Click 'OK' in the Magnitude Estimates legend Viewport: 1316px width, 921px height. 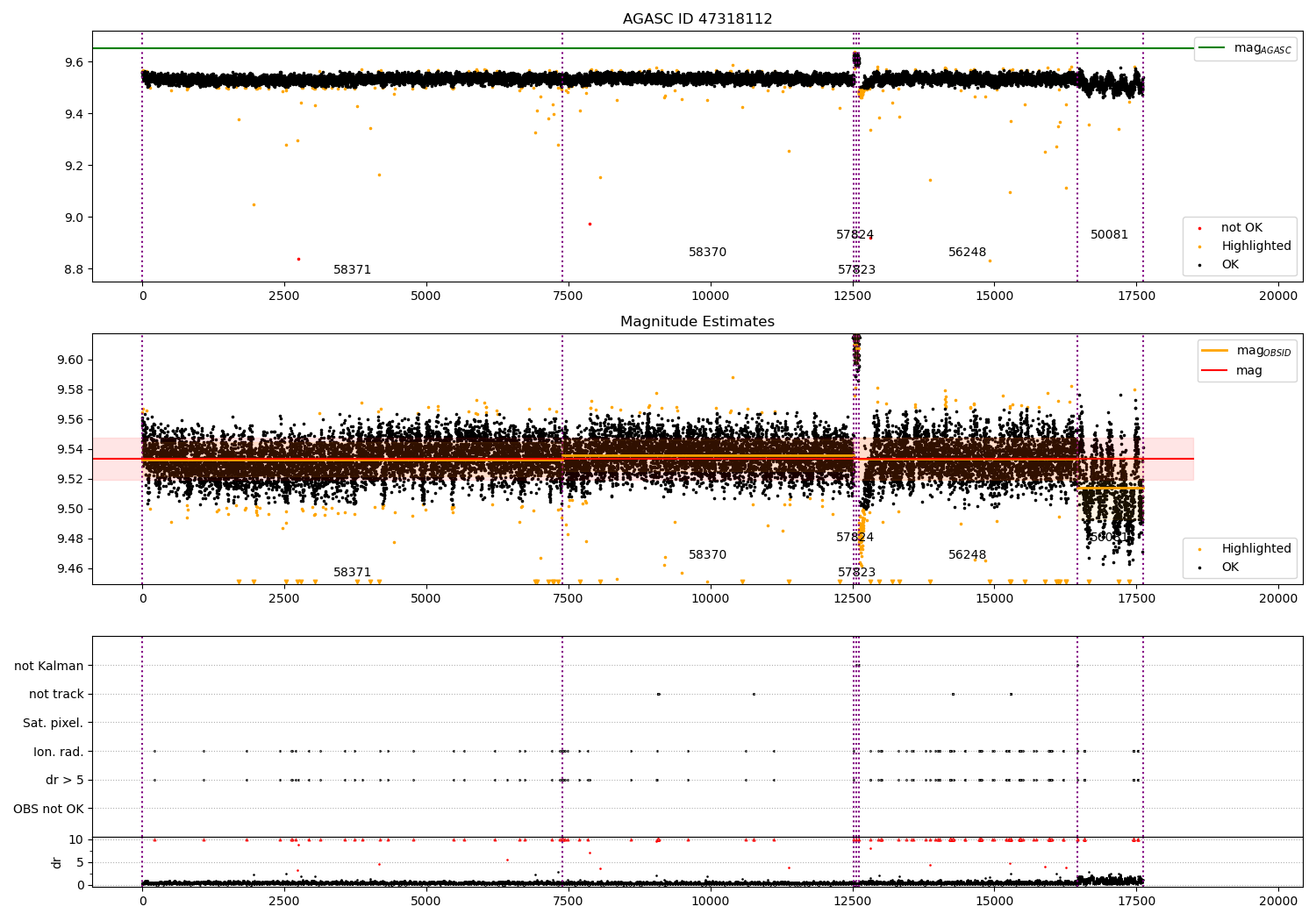1230,568
